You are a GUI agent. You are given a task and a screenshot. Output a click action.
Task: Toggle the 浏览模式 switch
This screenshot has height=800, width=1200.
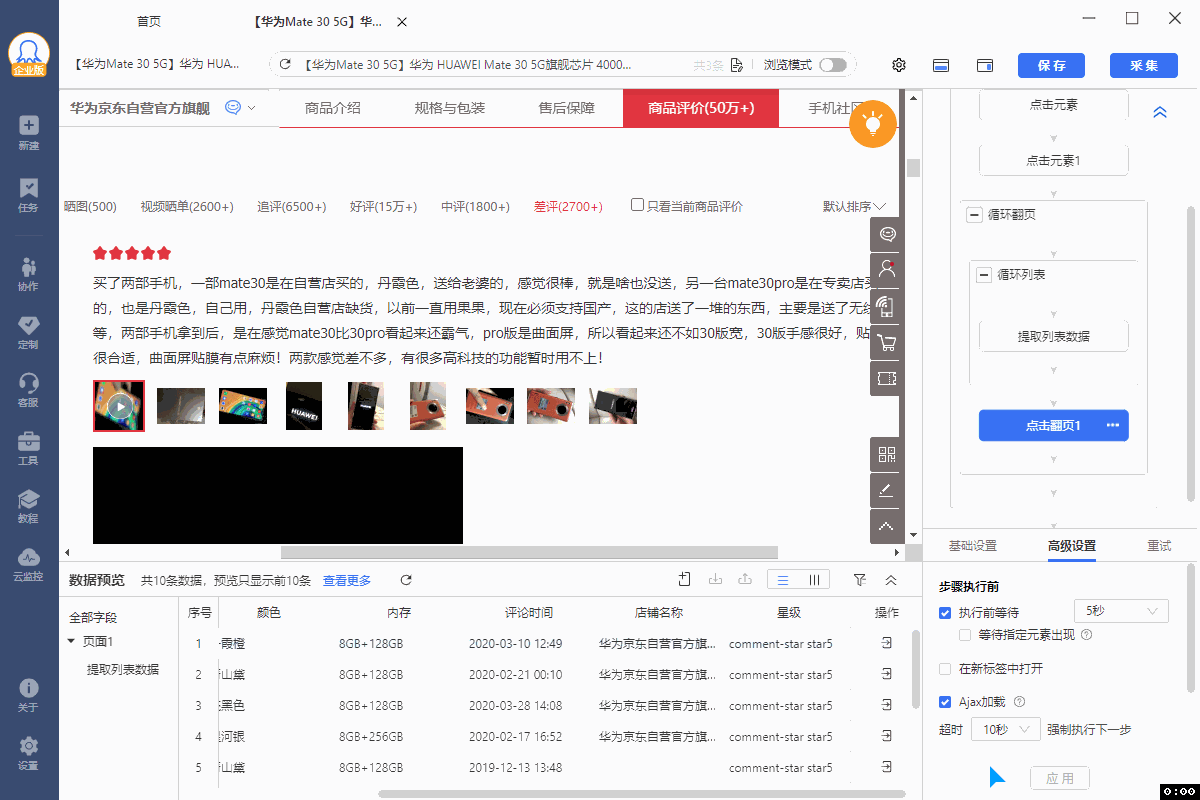[x=832, y=65]
